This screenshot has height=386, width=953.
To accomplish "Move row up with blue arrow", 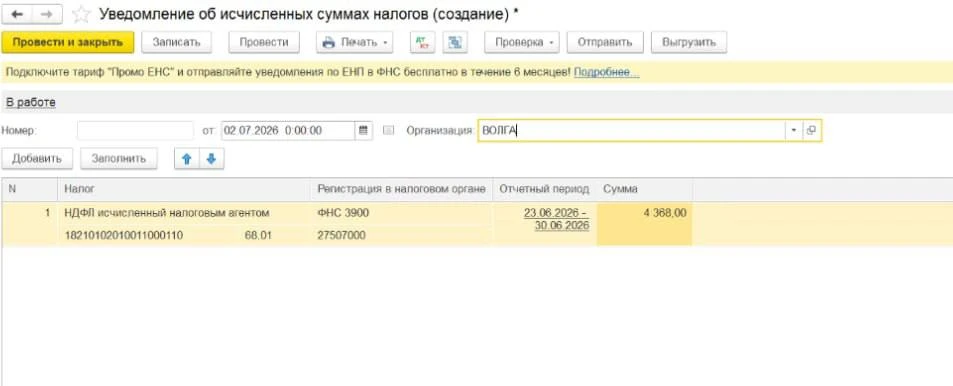I will click(x=187, y=159).
